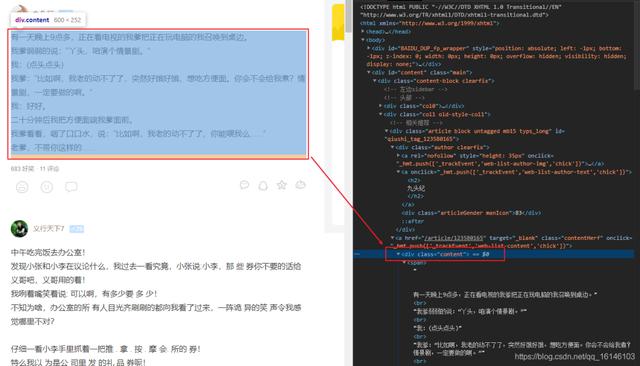Select the html xmlns element line

coord(429,23)
